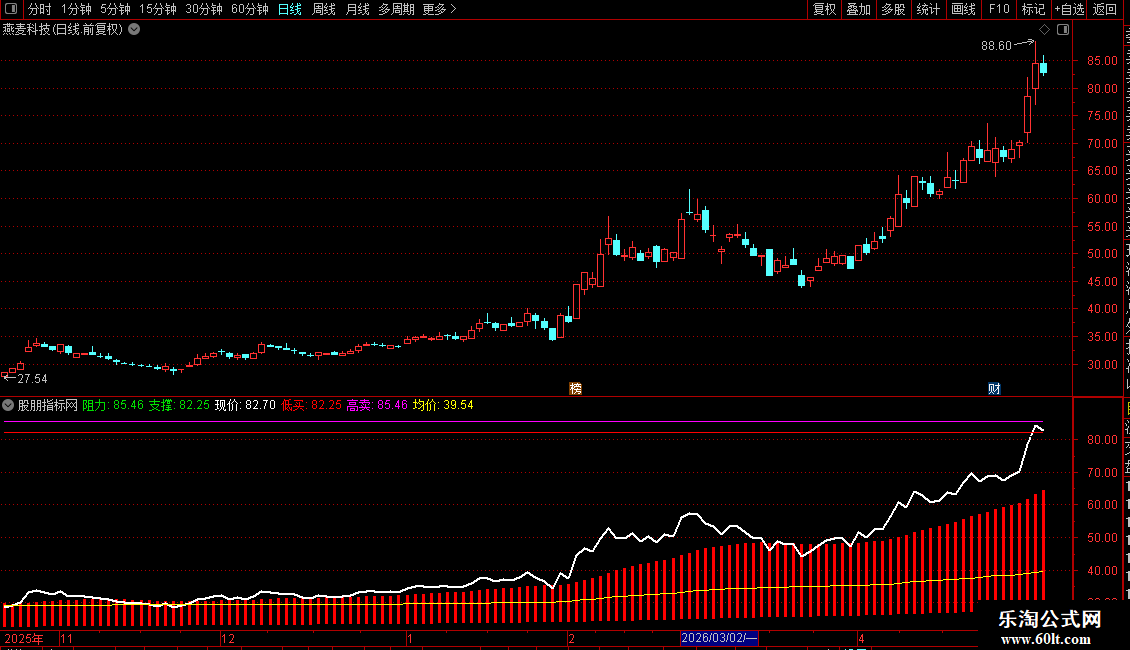The width and height of the screenshot is (1130, 650).
Task: Click the 财 financial report marker
Action: click(x=995, y=388)
